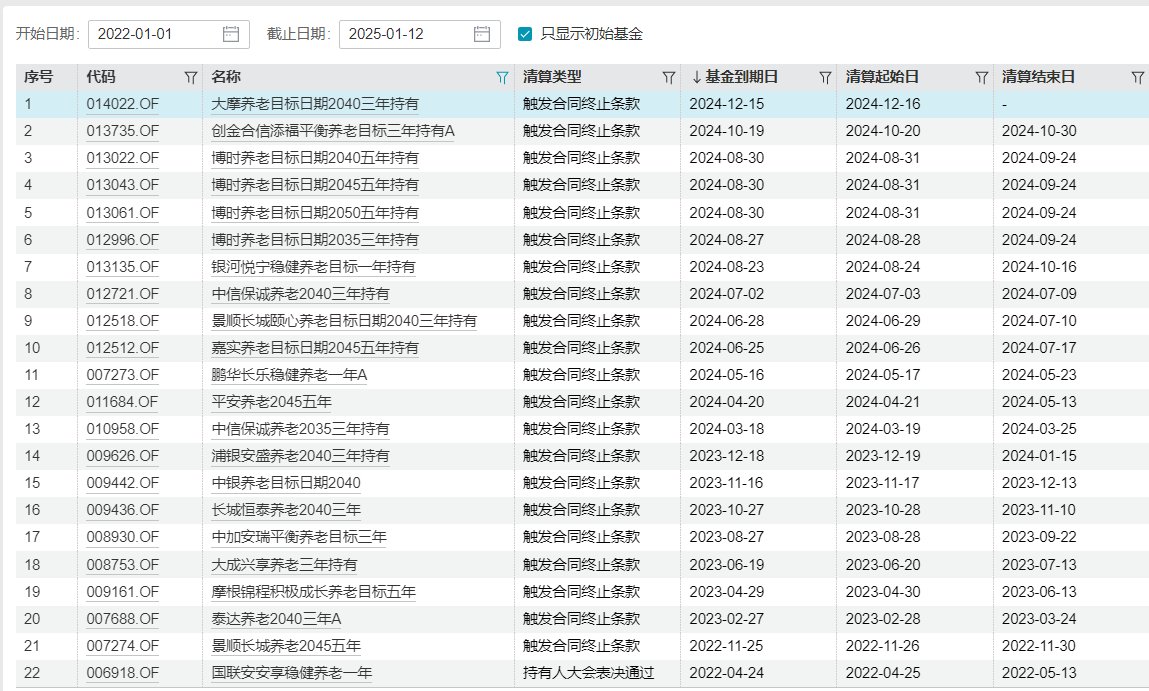Open fund 大摩养老目标日期2040三年持有
The image size is (1149, 691).
[x=315, y=104]
